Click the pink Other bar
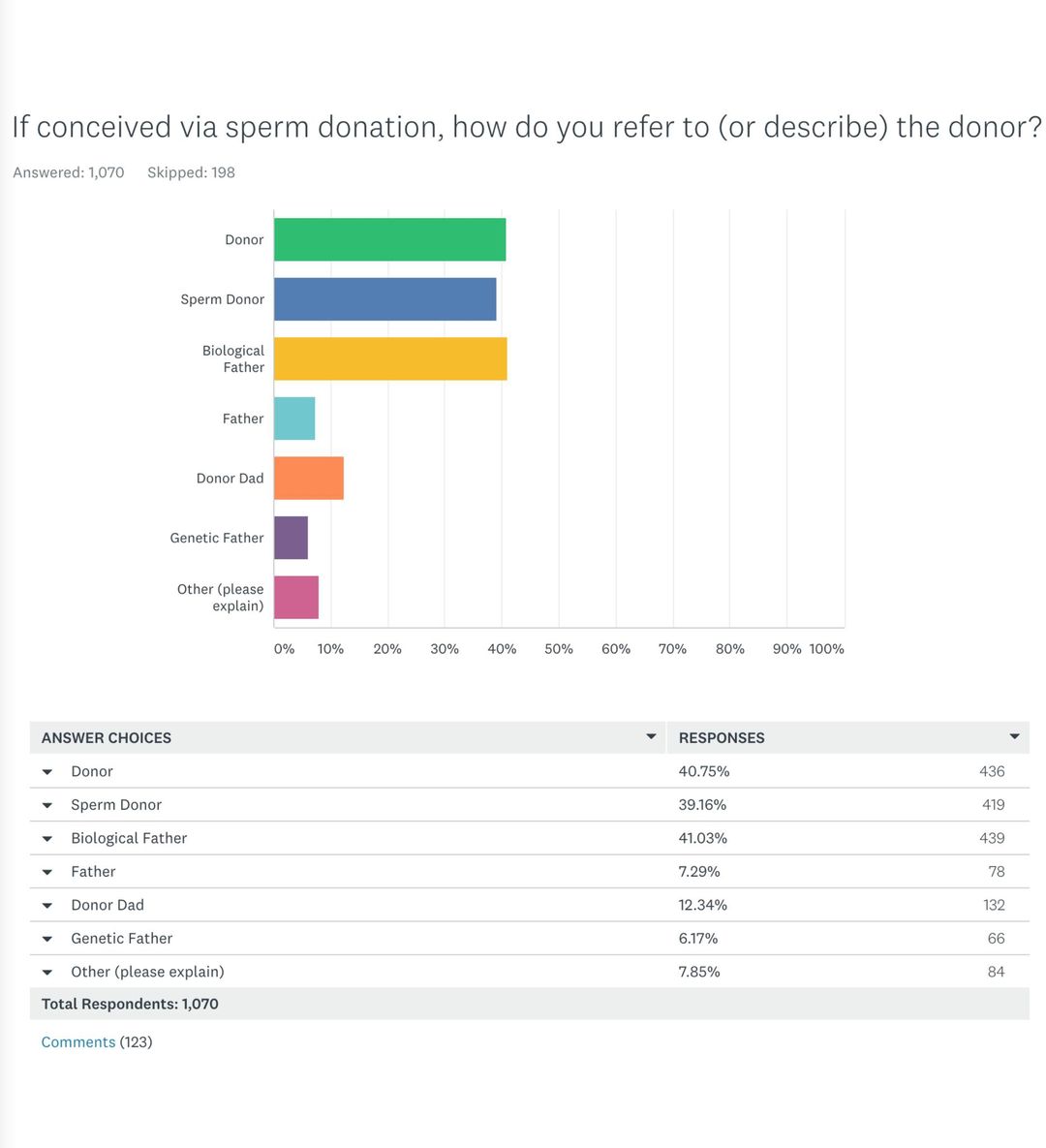The height and width of the screenshot is (1148, 1046). pyautogui.click(x=295, y=598)
